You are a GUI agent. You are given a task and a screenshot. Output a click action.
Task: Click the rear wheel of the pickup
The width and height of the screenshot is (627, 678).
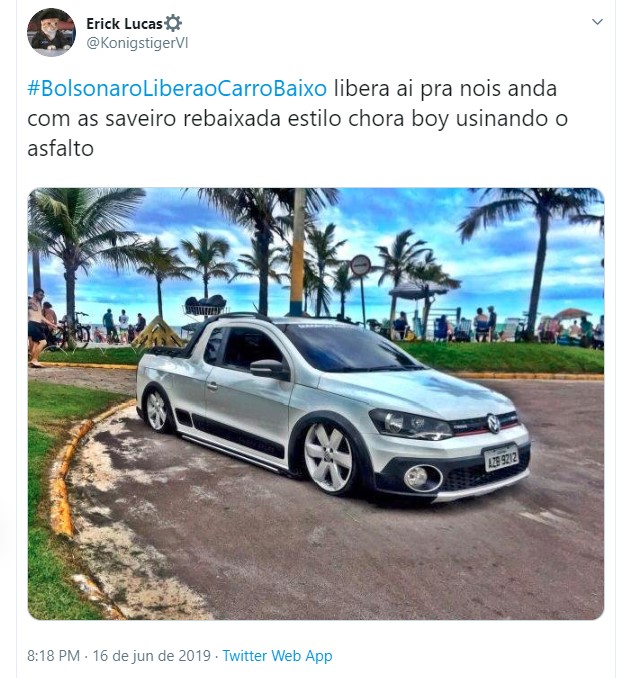(x=157, y=410)
